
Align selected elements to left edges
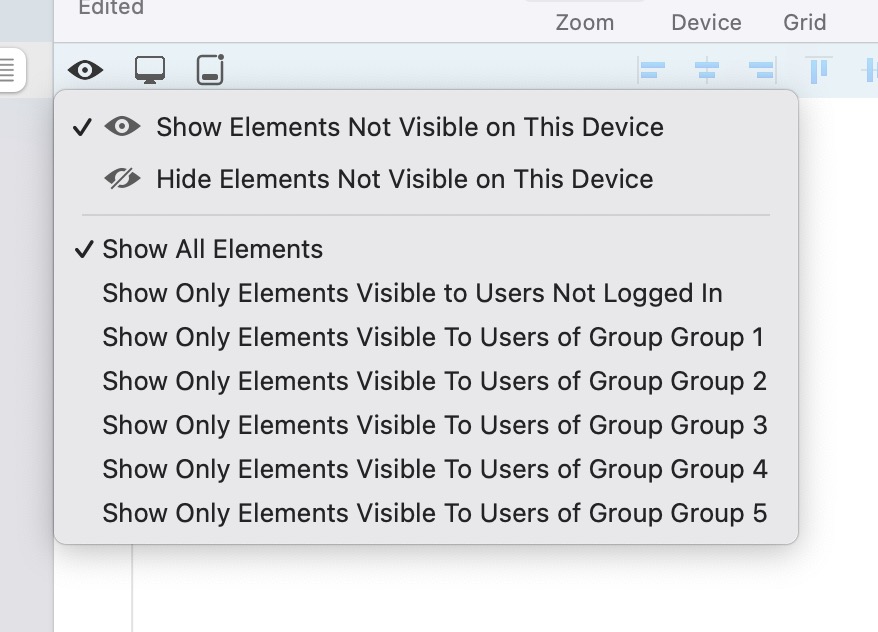click(651, 71)
